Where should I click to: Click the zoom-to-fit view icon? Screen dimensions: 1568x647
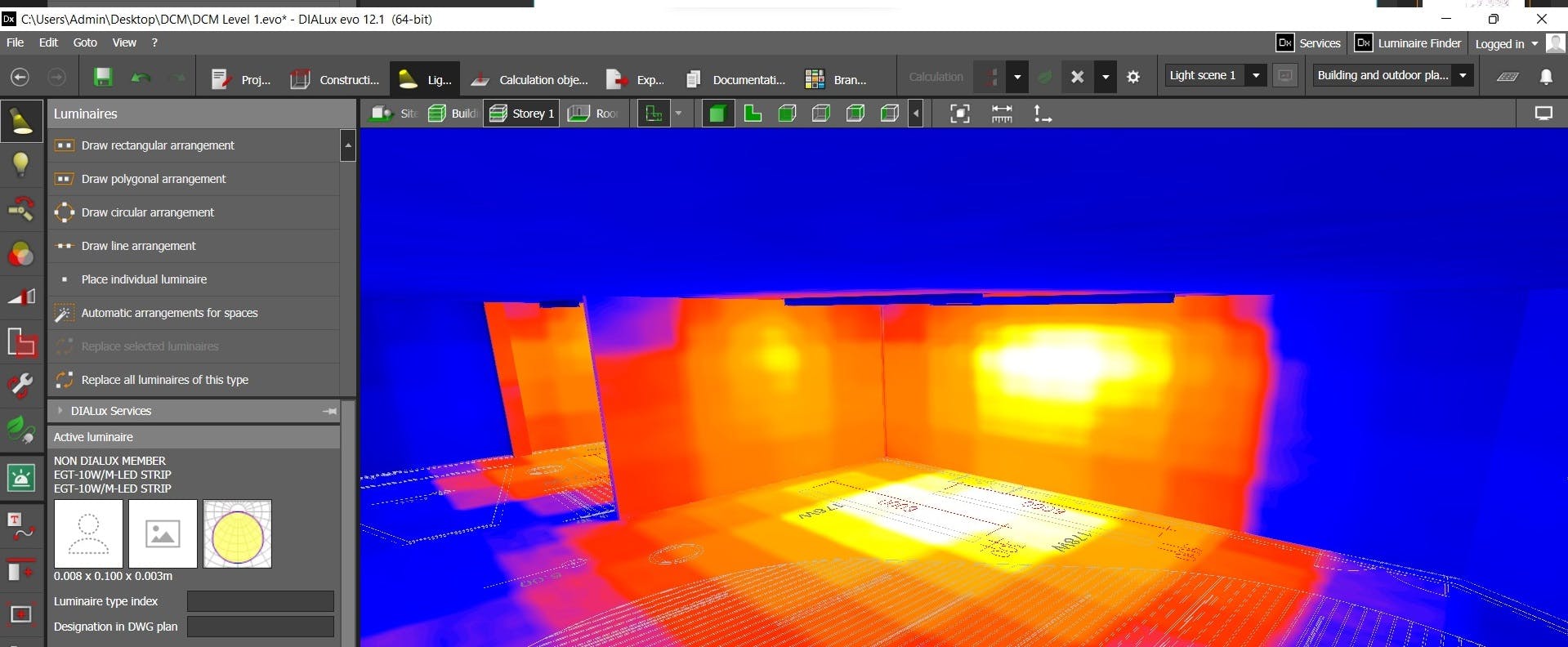(960, 114)
